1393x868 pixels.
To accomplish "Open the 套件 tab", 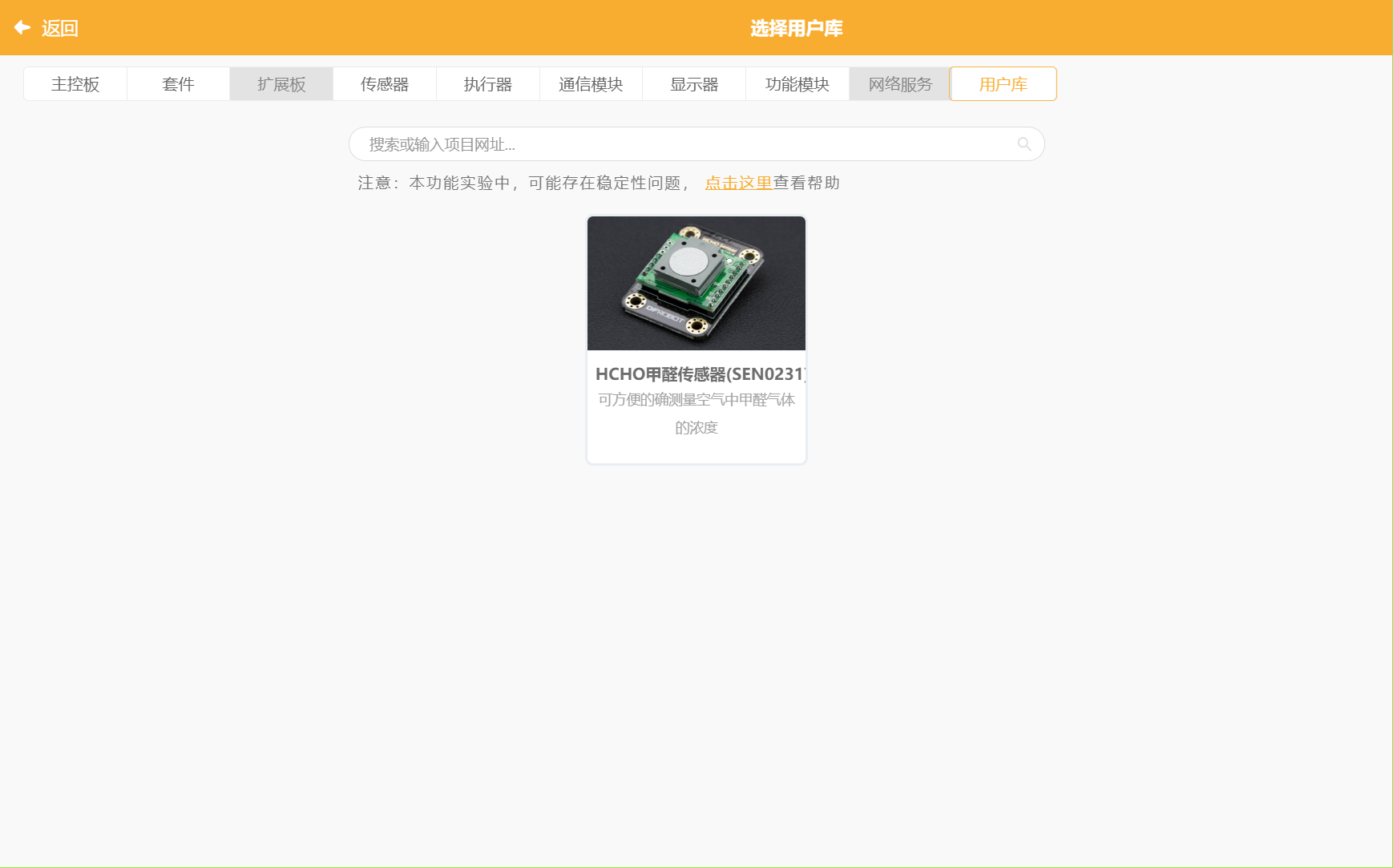I will click(x=178, y=84).
